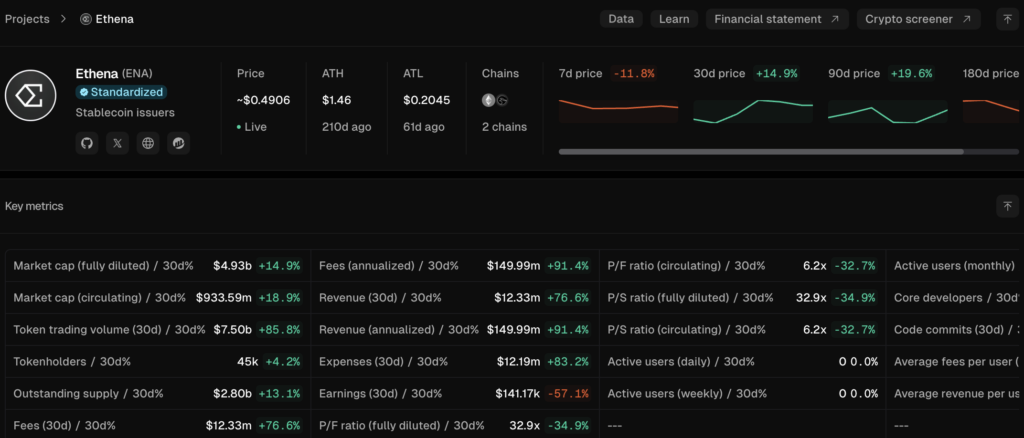The width and height of the screenshot is (1024, 438).
Task: Click the $12.19m expenses value
Action: coord(519,361)
